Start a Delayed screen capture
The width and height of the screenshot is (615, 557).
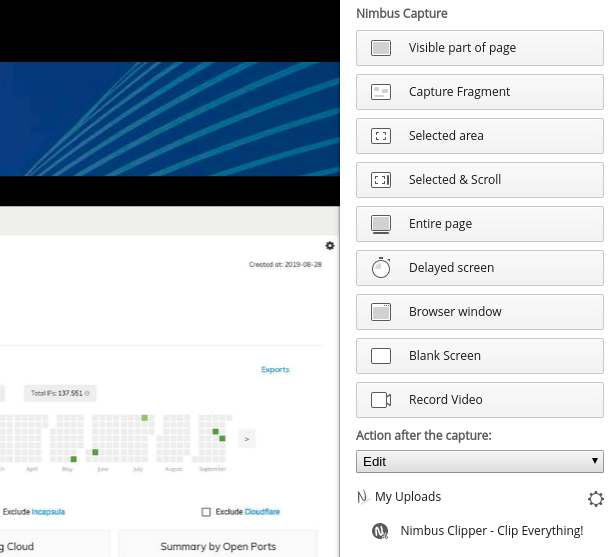tap(480, 268)
